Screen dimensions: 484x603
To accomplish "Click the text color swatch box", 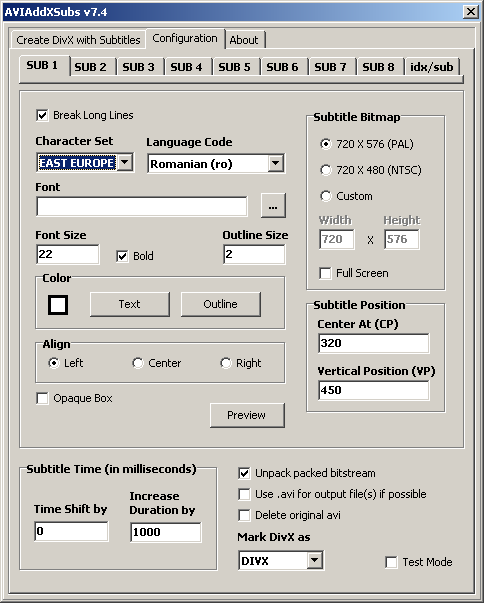I will pyautogui.click(x=58, y=305).
